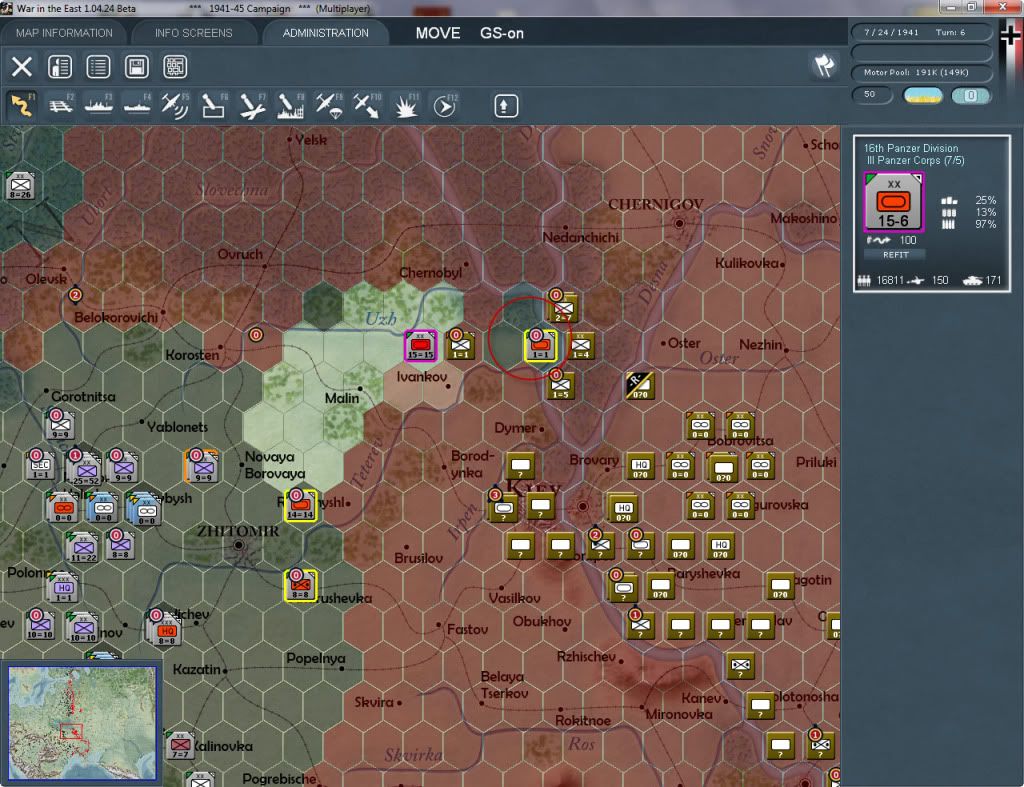Select the Air transfer mode (F10) icon
Screen dimensions: 1024x787
coord(367,105)
